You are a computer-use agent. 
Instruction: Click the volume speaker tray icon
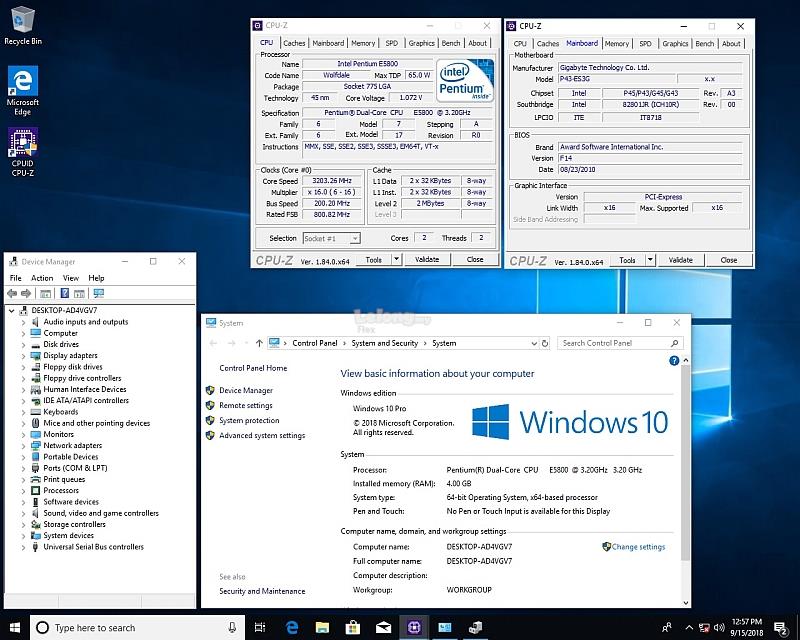[719, 628]
